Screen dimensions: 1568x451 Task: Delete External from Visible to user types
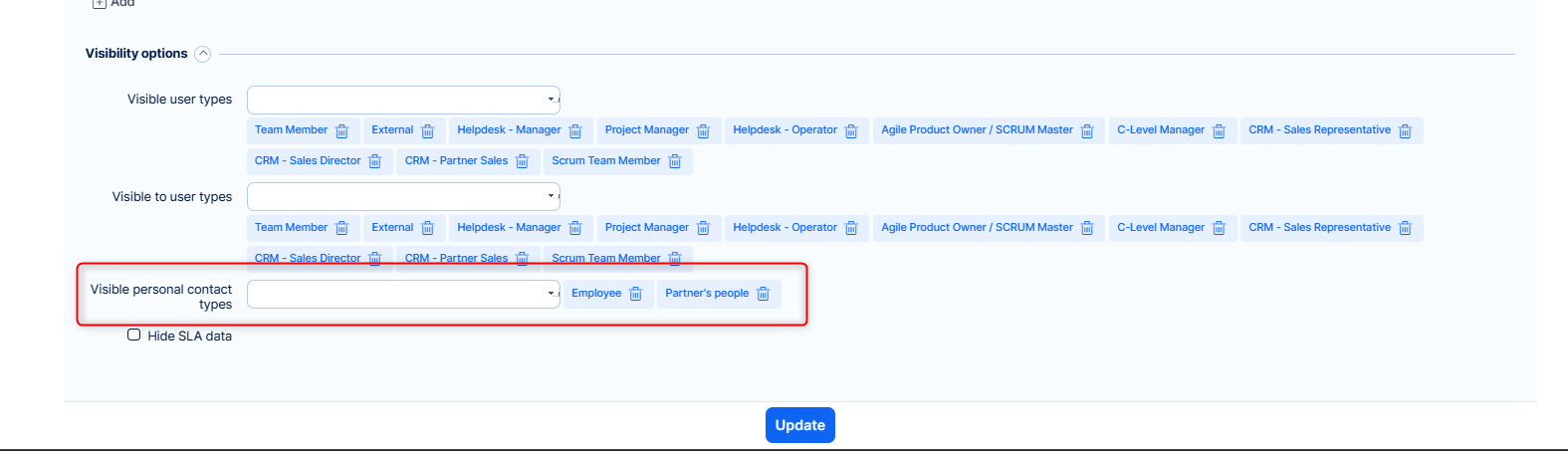[x=427, y=228]
